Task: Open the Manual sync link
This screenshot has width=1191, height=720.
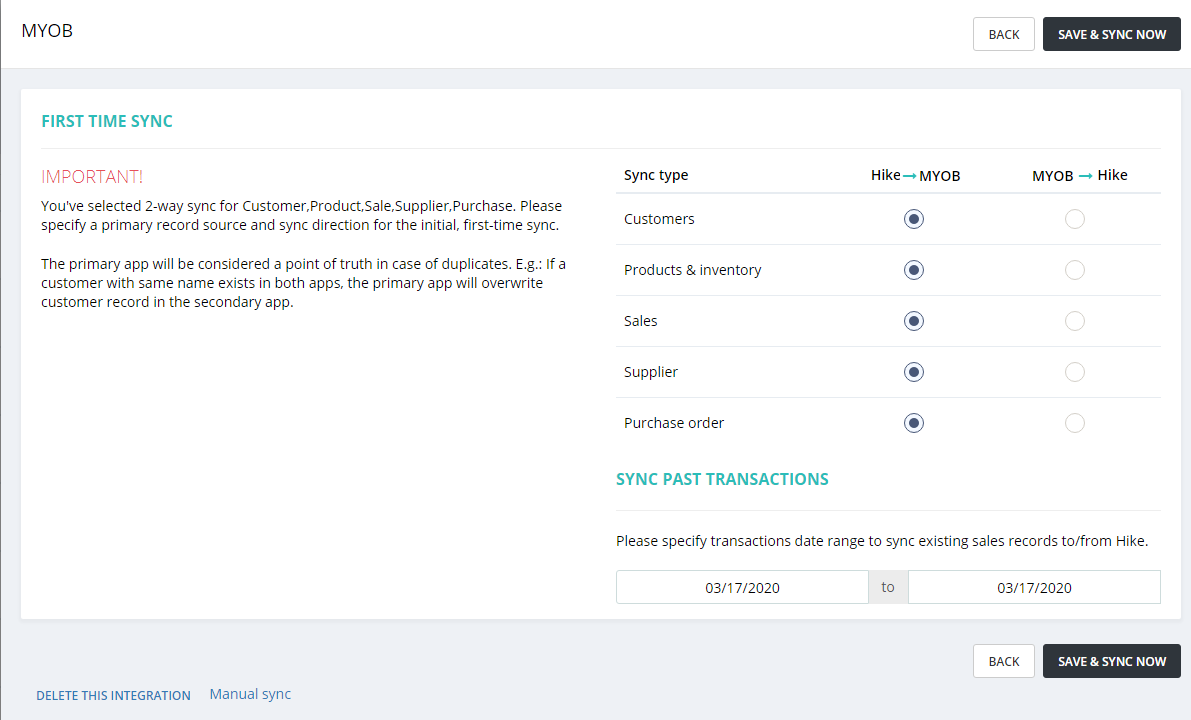Action: pos(250,694)
